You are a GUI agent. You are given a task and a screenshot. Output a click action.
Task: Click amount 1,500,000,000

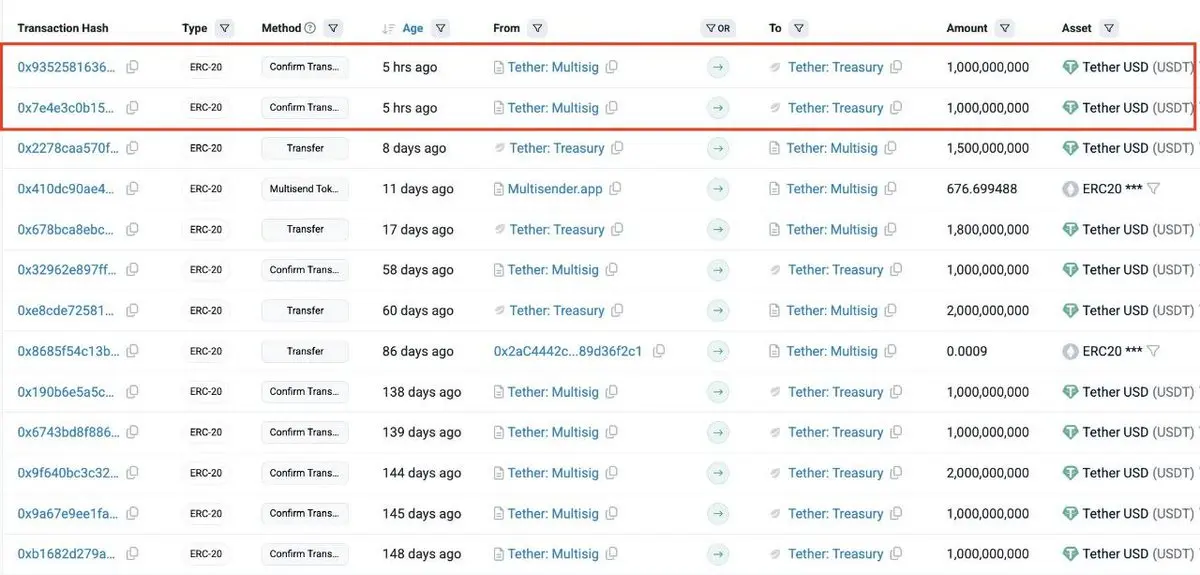point(988,148)
